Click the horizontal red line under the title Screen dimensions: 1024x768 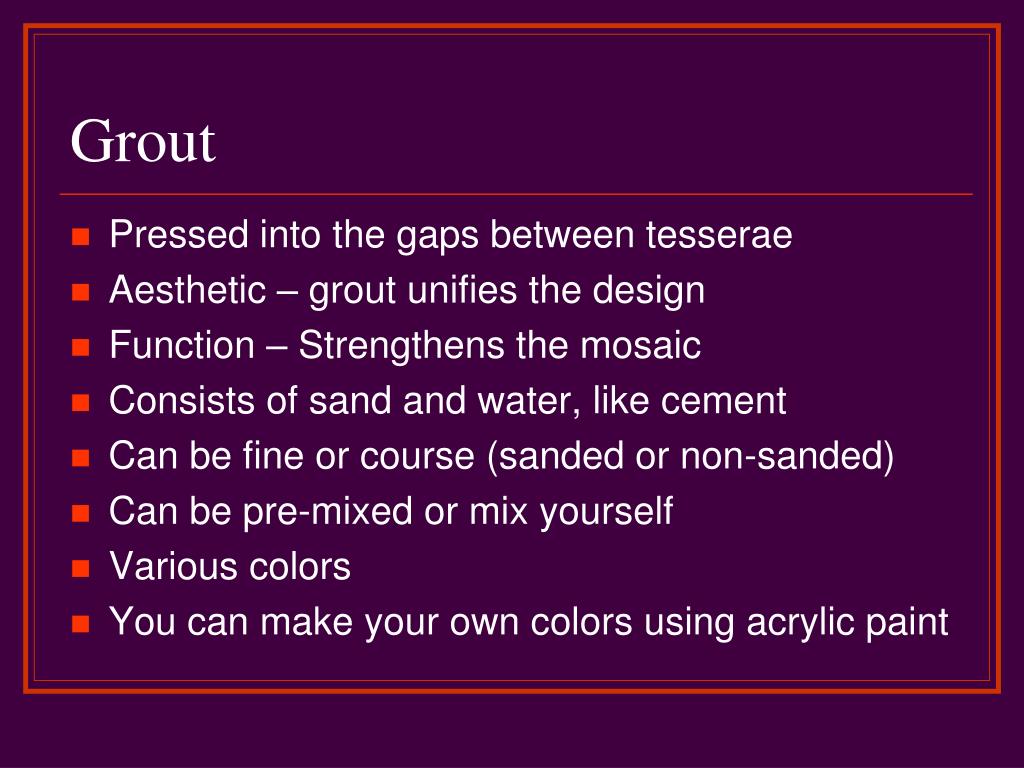[516, 194]
